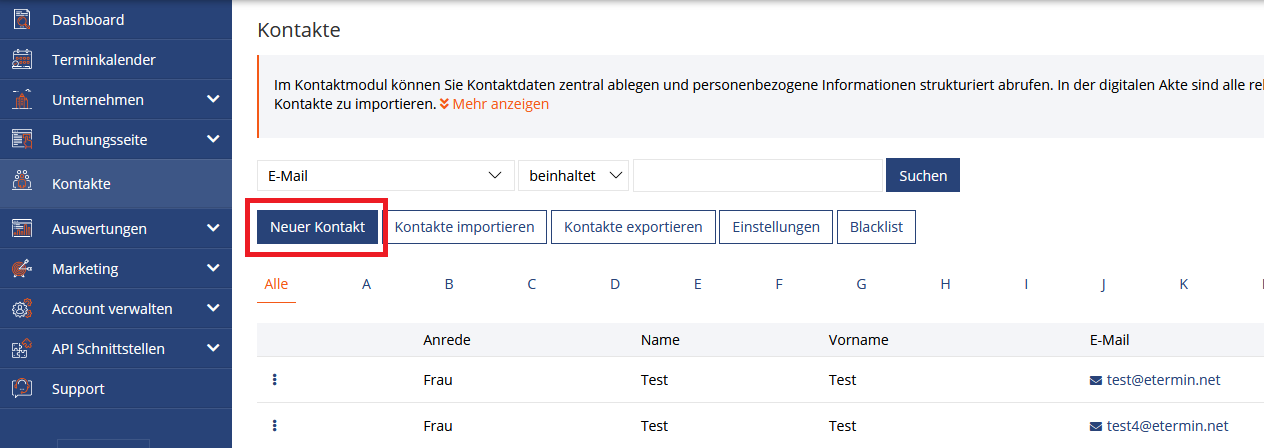Filter contacts by letter I

click(x=1026, y=284)
